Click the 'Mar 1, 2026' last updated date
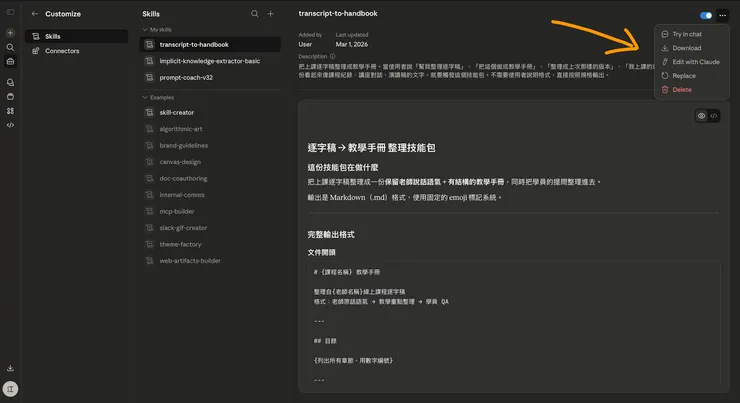 coord(352,44)
